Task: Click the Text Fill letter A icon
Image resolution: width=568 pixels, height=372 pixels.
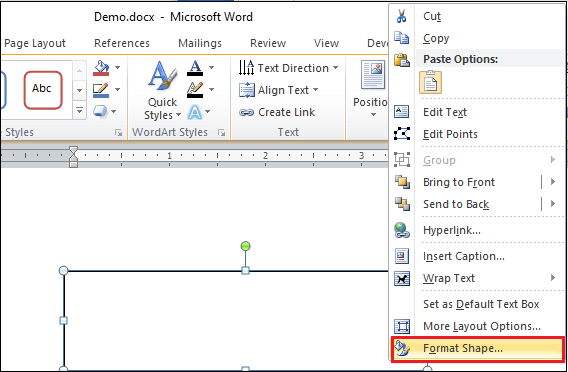Action: tap(195, 68)
